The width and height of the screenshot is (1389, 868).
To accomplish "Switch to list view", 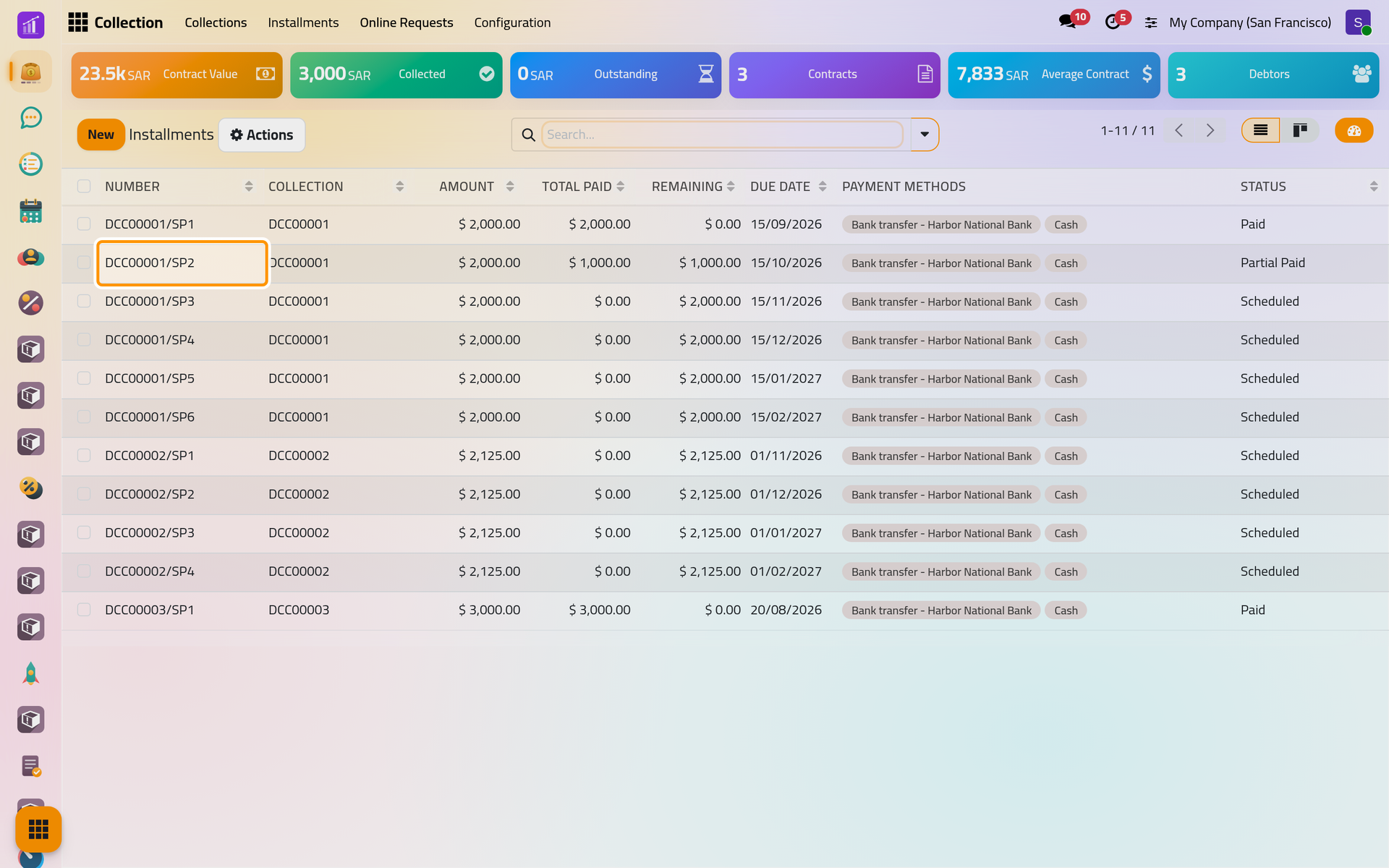I will point(1260,130).
